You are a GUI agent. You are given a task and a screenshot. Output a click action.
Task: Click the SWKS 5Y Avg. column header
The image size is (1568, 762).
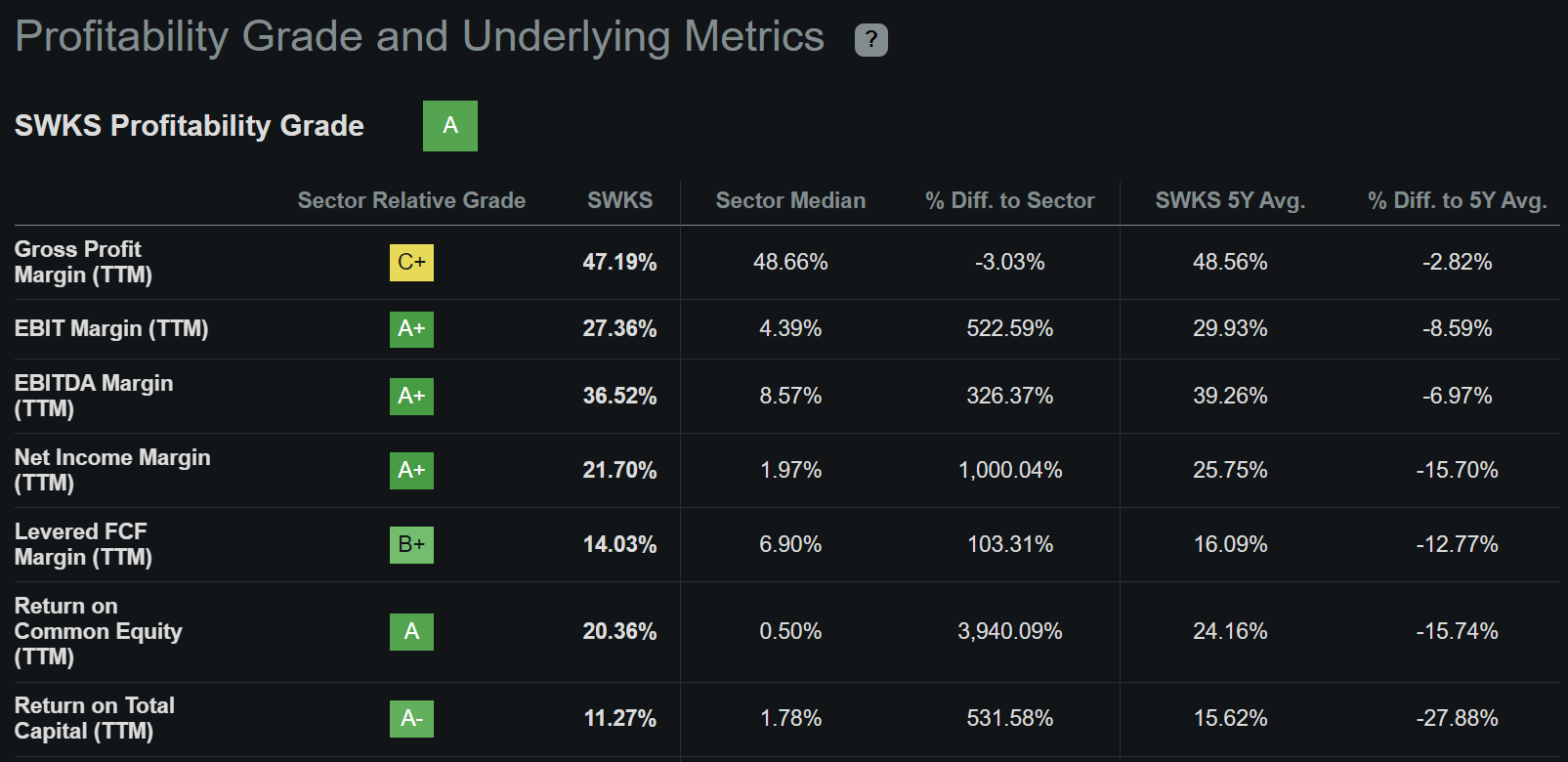click(1229, 200)
